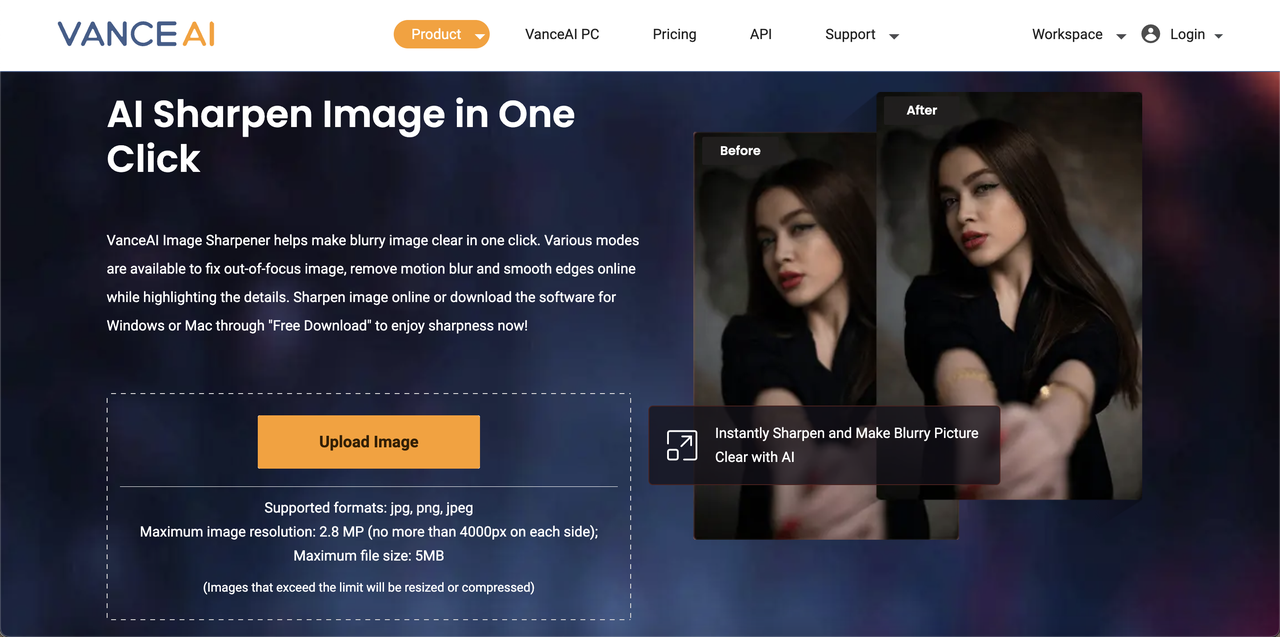The height and width of the screenshot is (637, 1280).
Task: Expand the Login dropdown arrow
Action: tap(1218, 36)
